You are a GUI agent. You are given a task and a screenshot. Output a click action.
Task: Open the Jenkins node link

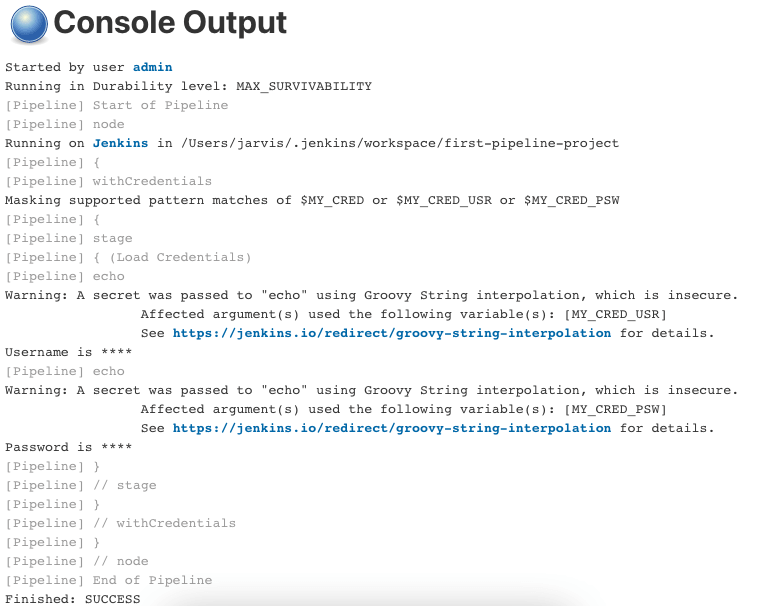coord(120,143)
